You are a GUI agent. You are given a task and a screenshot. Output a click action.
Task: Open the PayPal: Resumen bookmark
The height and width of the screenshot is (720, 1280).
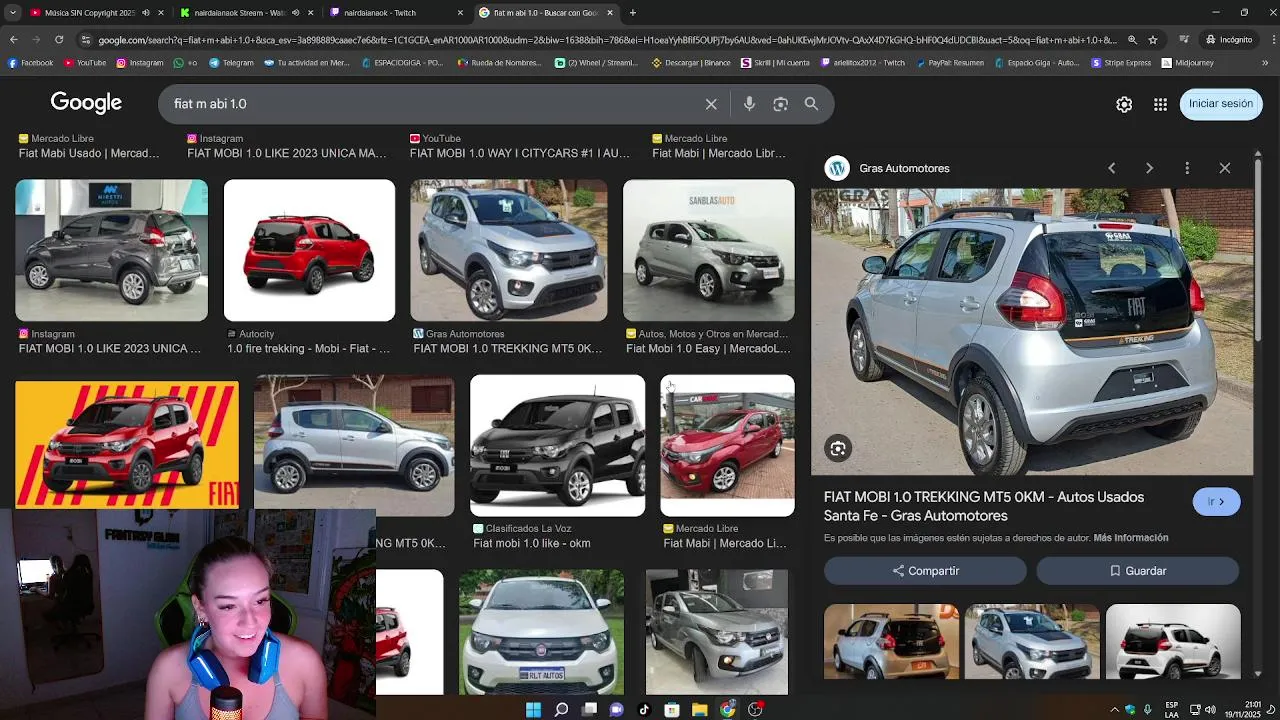(x=948, y=62)
